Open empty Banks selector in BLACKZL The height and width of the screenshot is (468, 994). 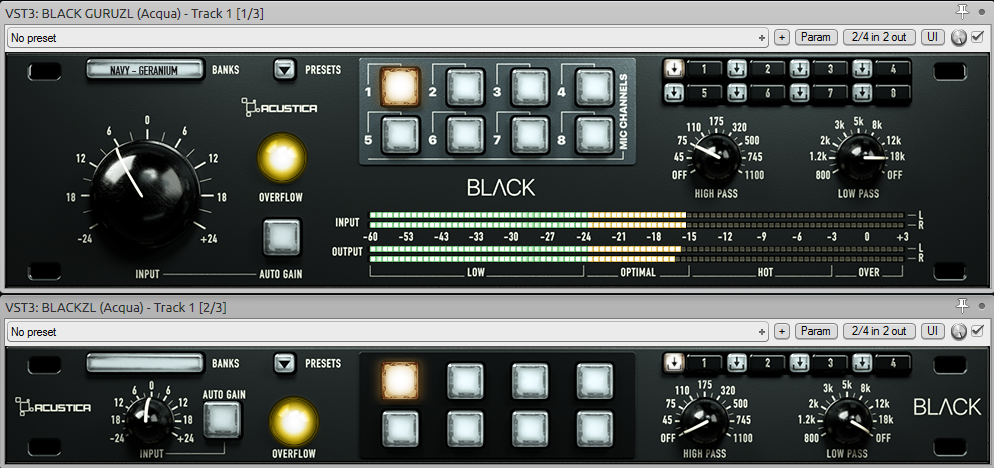point(145,363)
